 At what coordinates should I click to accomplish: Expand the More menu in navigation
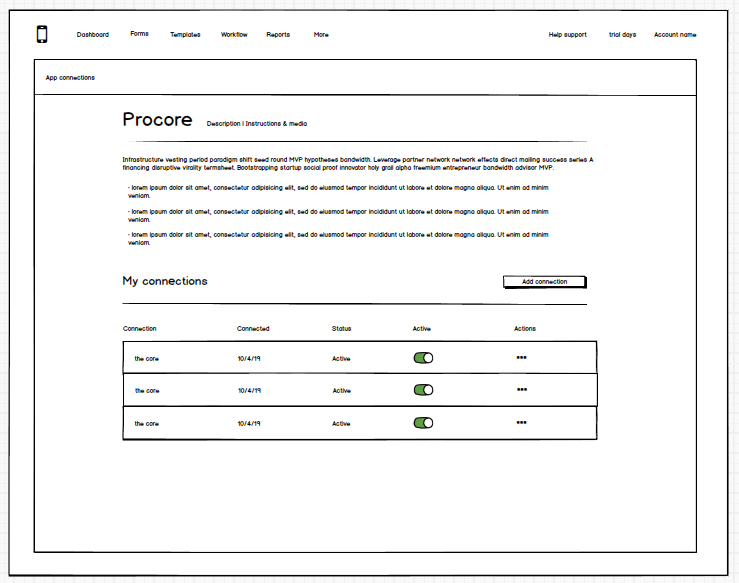[x=320, y=35]
